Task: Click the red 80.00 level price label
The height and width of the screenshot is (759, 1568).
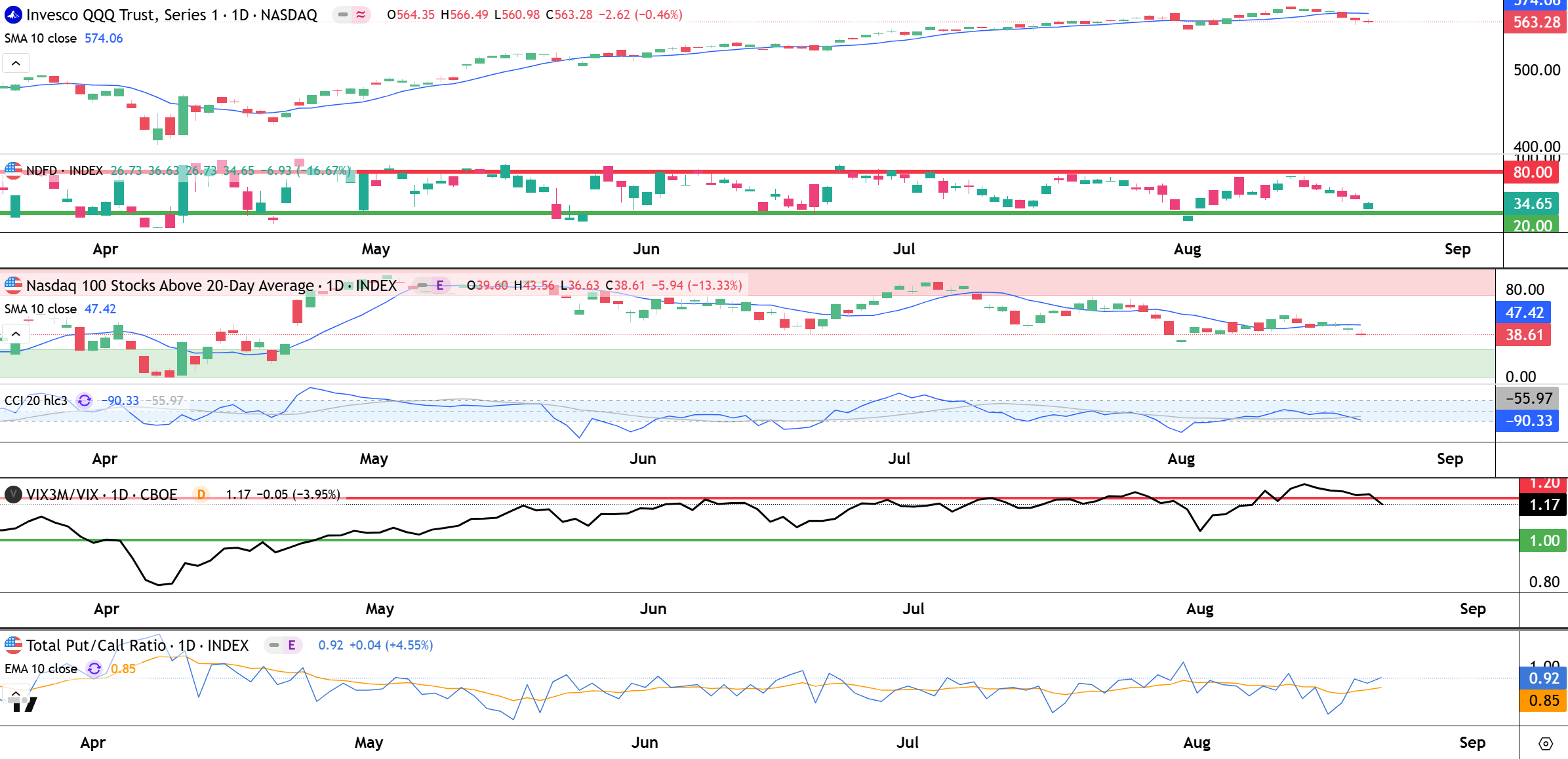Action: (1532, 172)
